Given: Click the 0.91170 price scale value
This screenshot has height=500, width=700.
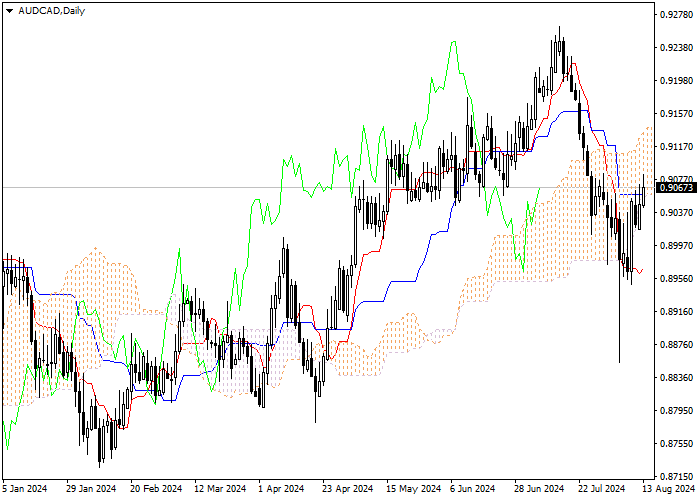Looking at the screenshot, I should click(677, 146).
